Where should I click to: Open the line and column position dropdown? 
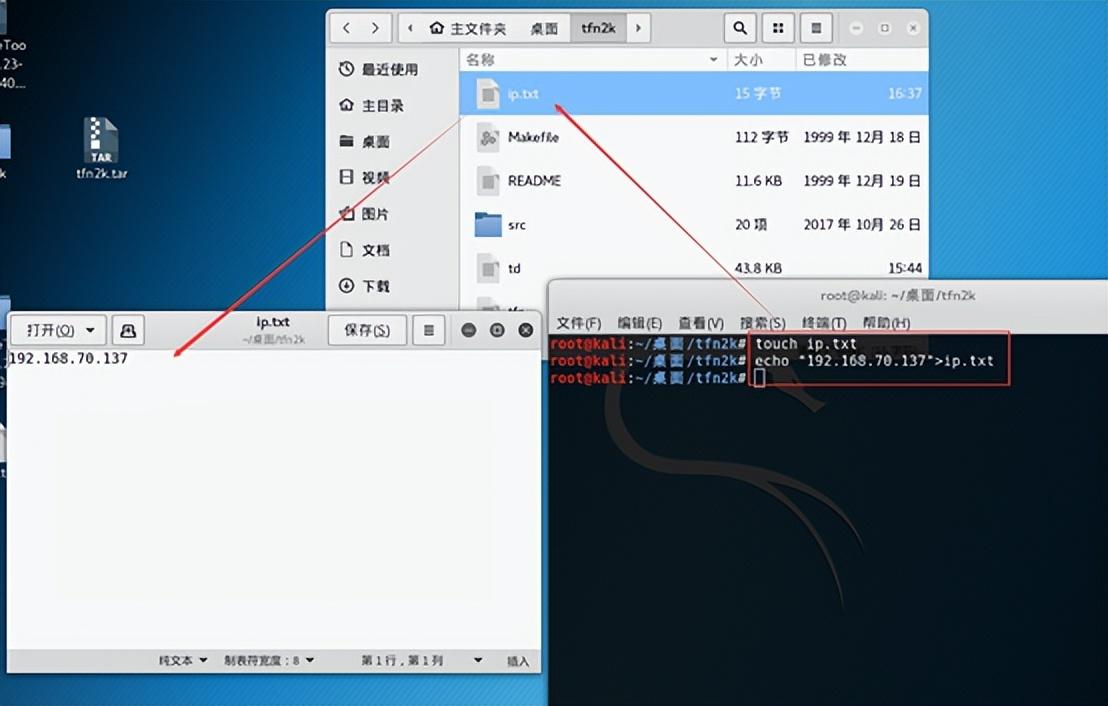421,660
